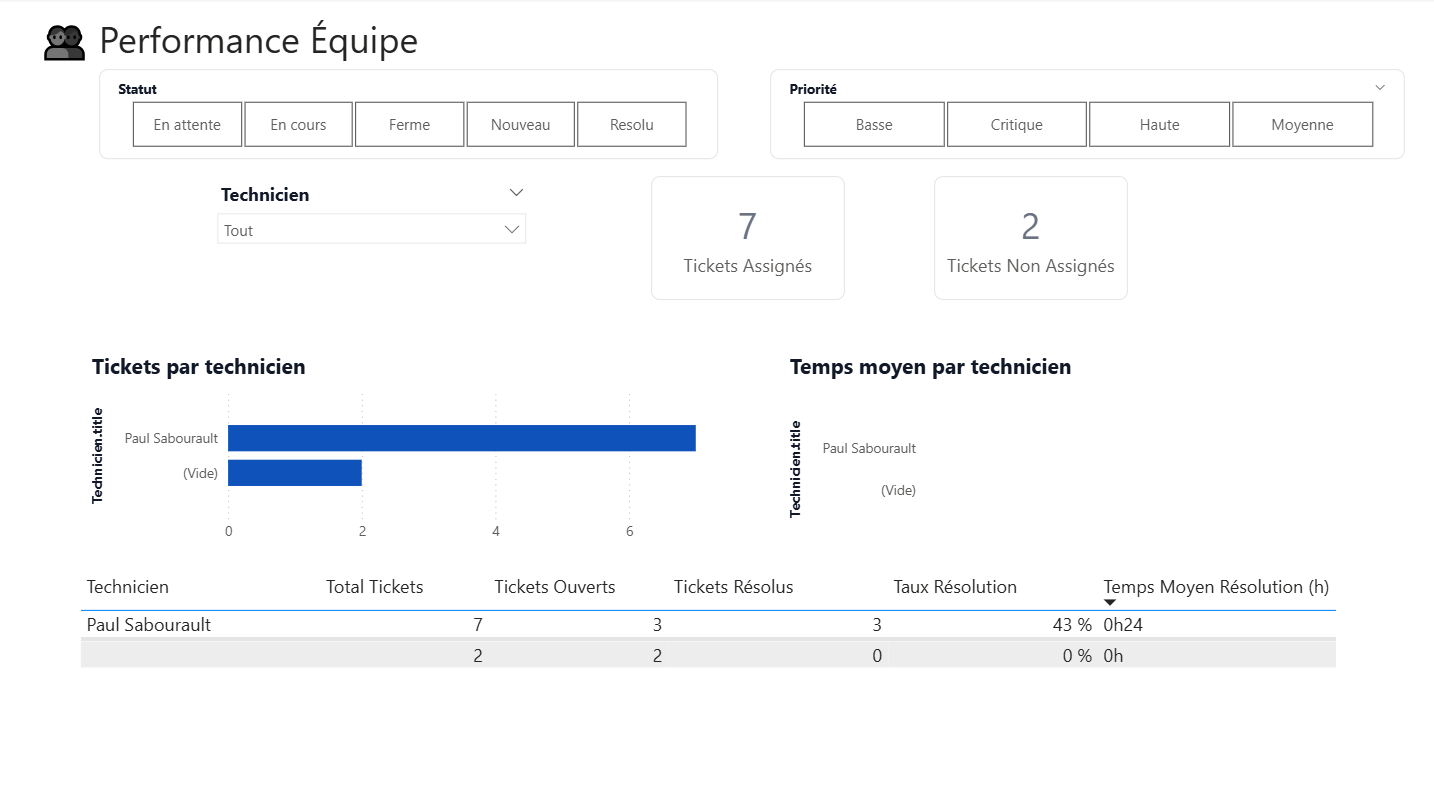1434x806 pixels.
Task: Open the Technicien dropdown showing Tout
Action: [371, 230]
